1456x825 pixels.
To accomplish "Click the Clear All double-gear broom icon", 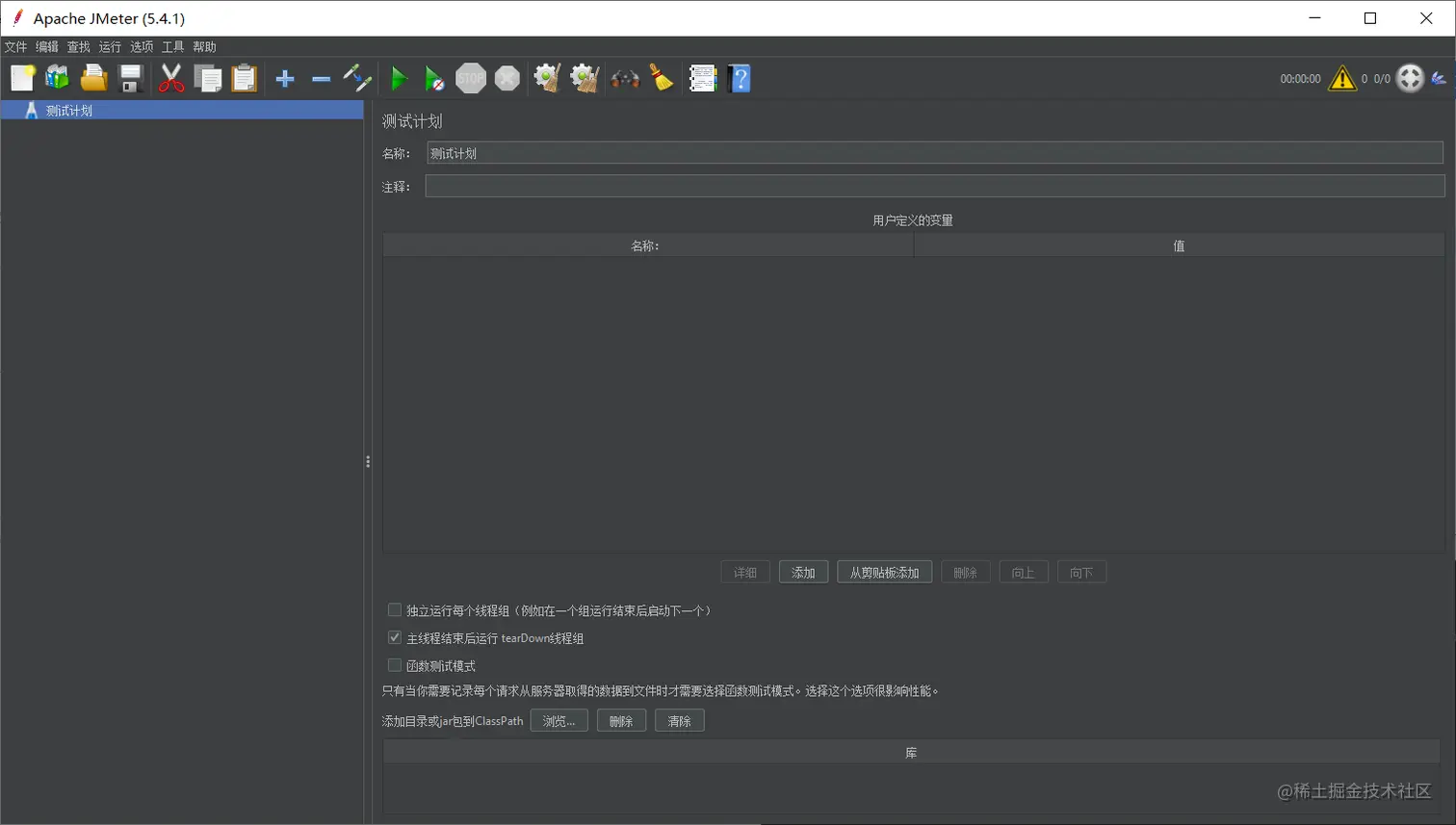I will click(585, 78).
